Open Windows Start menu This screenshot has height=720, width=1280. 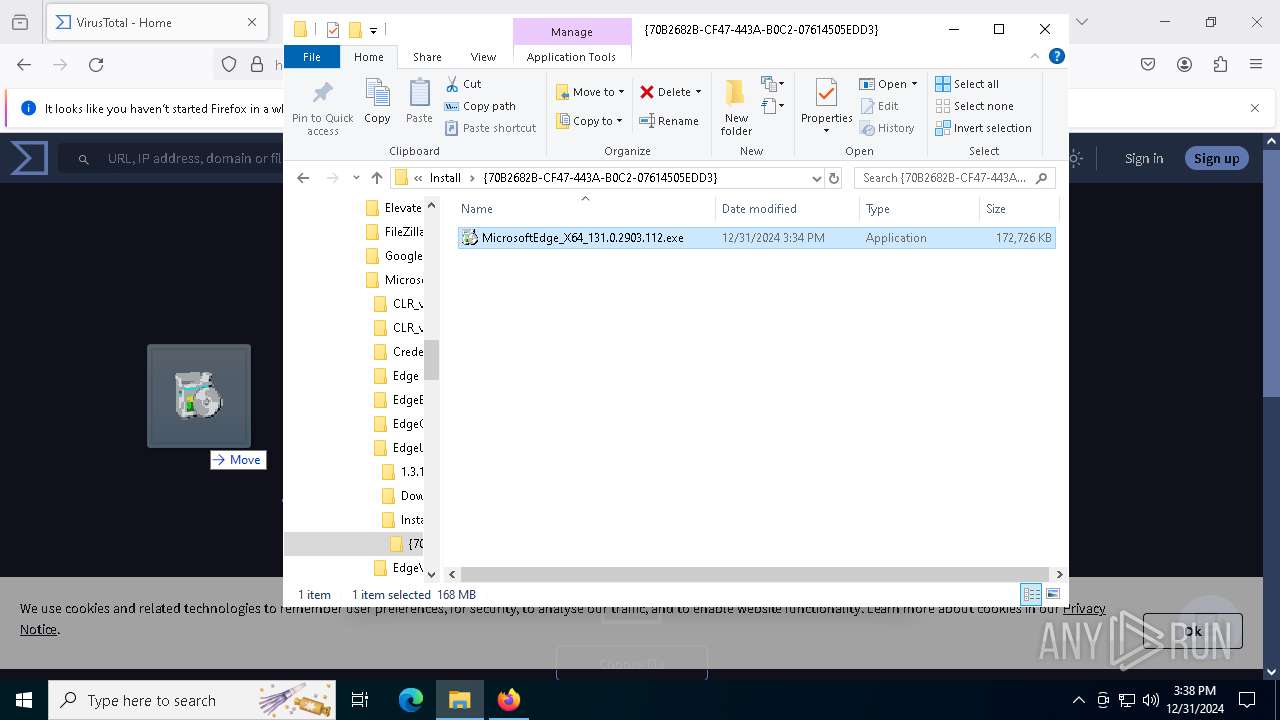click(24, 700)
